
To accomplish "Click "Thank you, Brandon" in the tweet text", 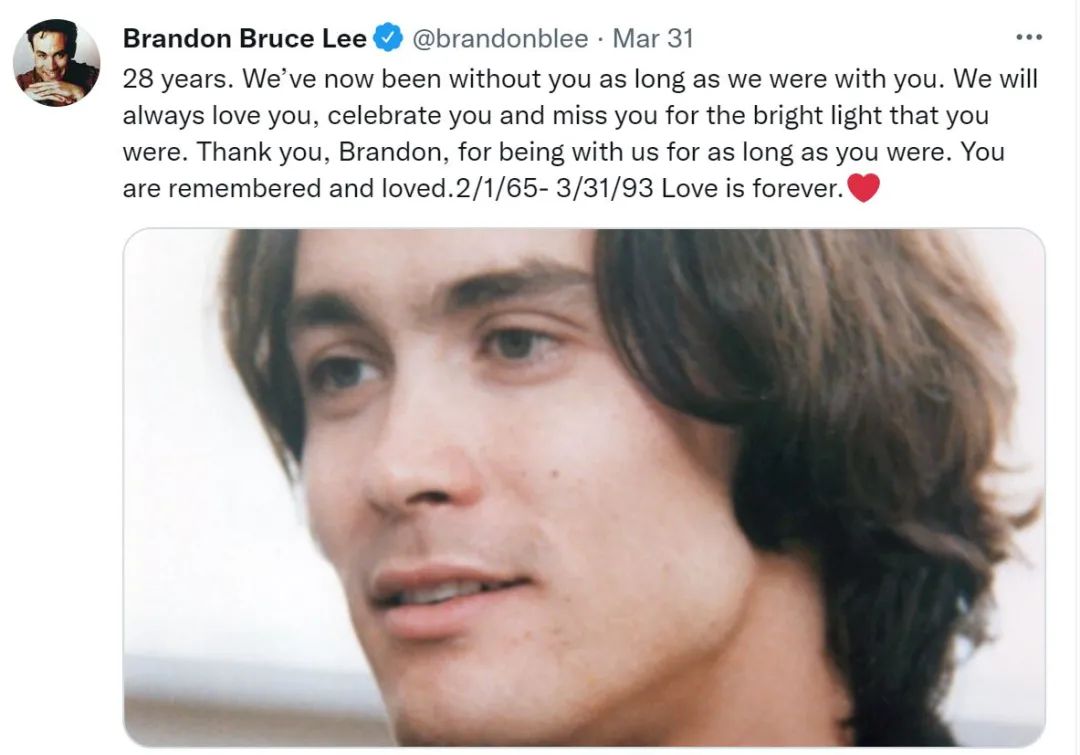I will click(320, 152).
